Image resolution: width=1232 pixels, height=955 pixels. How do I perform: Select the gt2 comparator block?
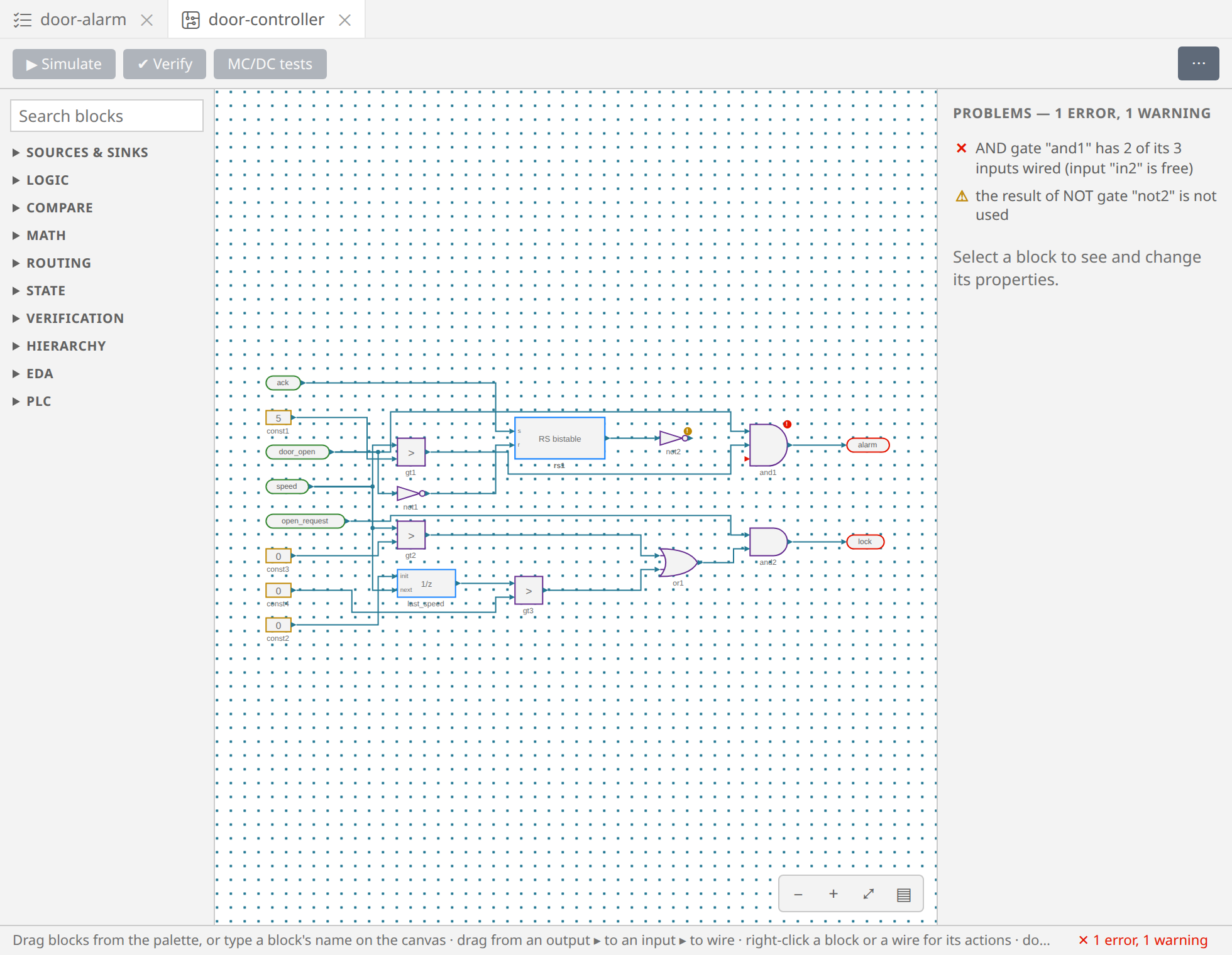pos(411,535)
